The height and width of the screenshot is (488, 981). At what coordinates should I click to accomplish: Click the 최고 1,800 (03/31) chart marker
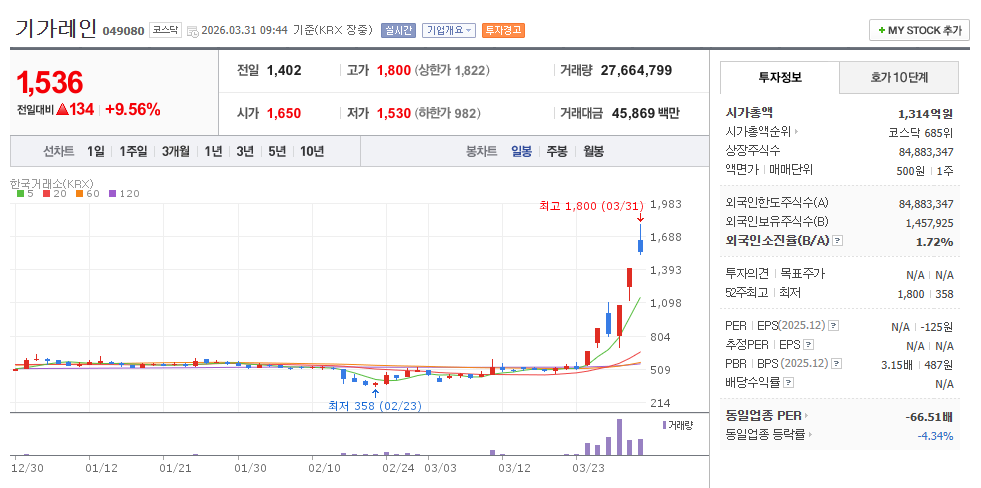591,205
